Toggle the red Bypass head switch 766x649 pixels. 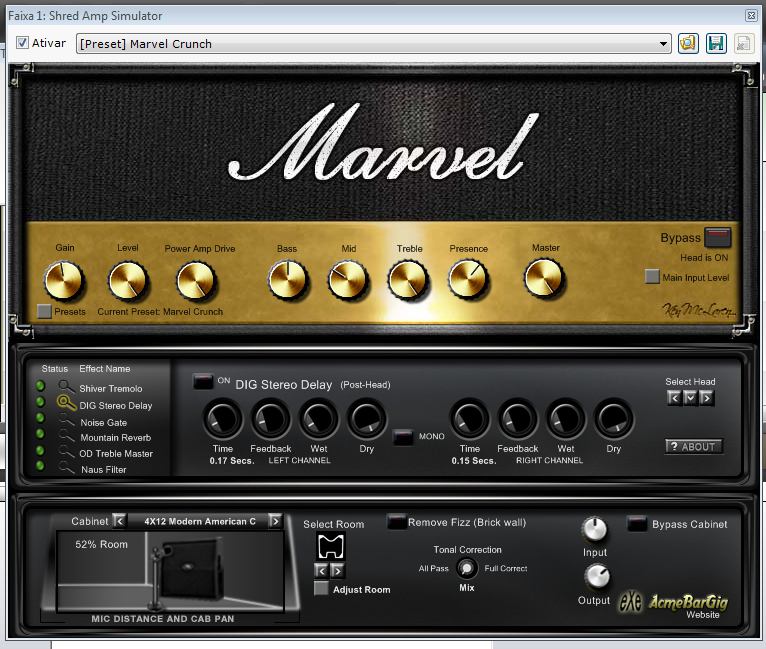[718, 237]
